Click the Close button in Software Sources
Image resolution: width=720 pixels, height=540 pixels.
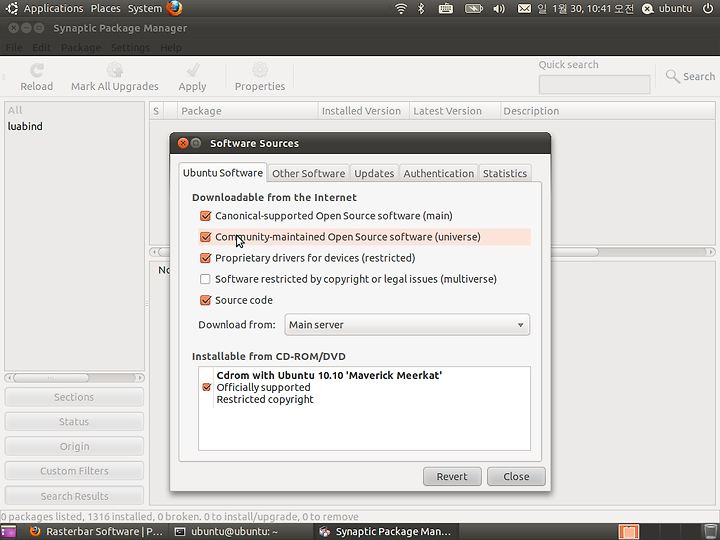click(516, 477)
